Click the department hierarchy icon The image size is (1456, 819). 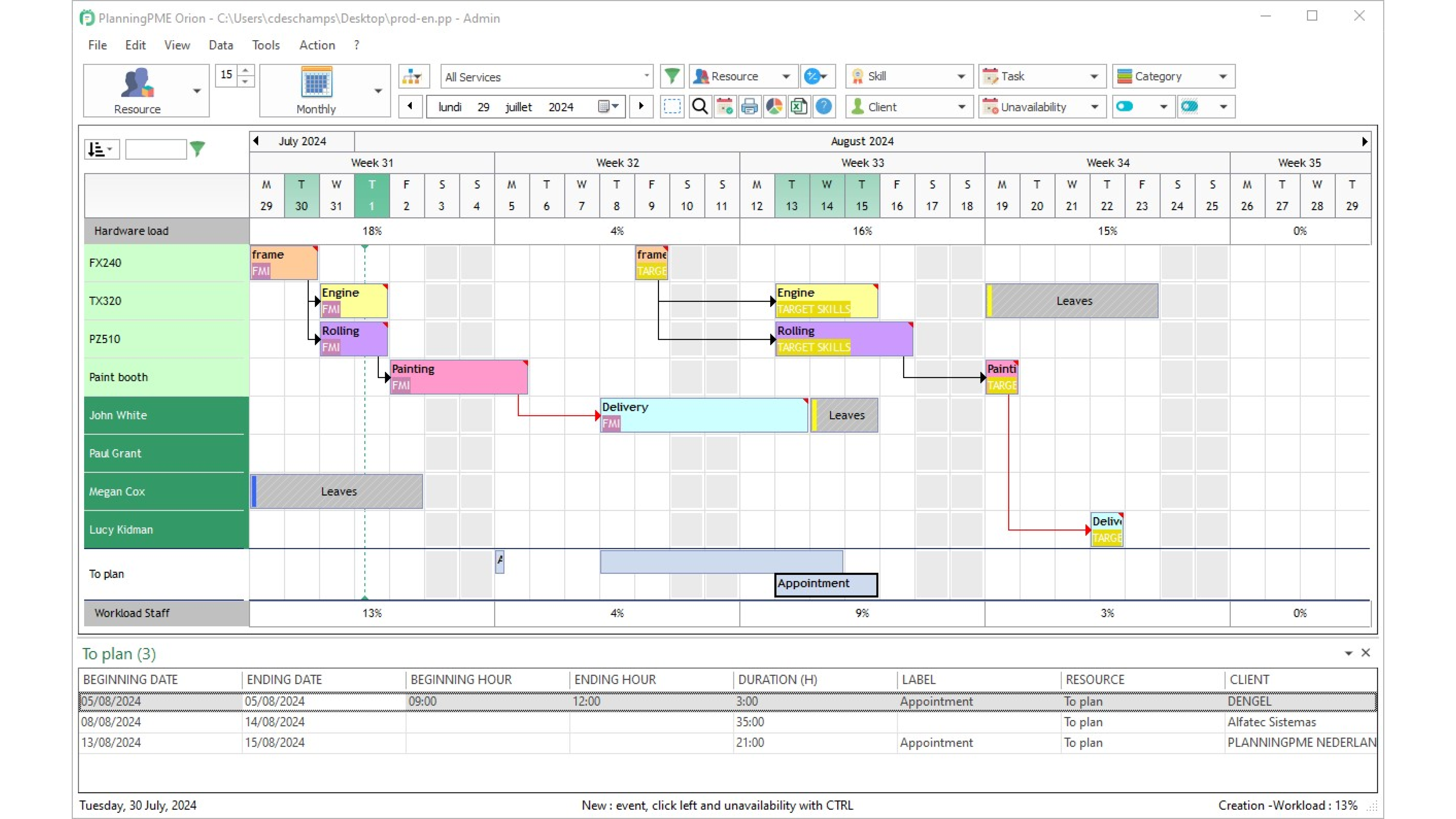tap(412, 76)
